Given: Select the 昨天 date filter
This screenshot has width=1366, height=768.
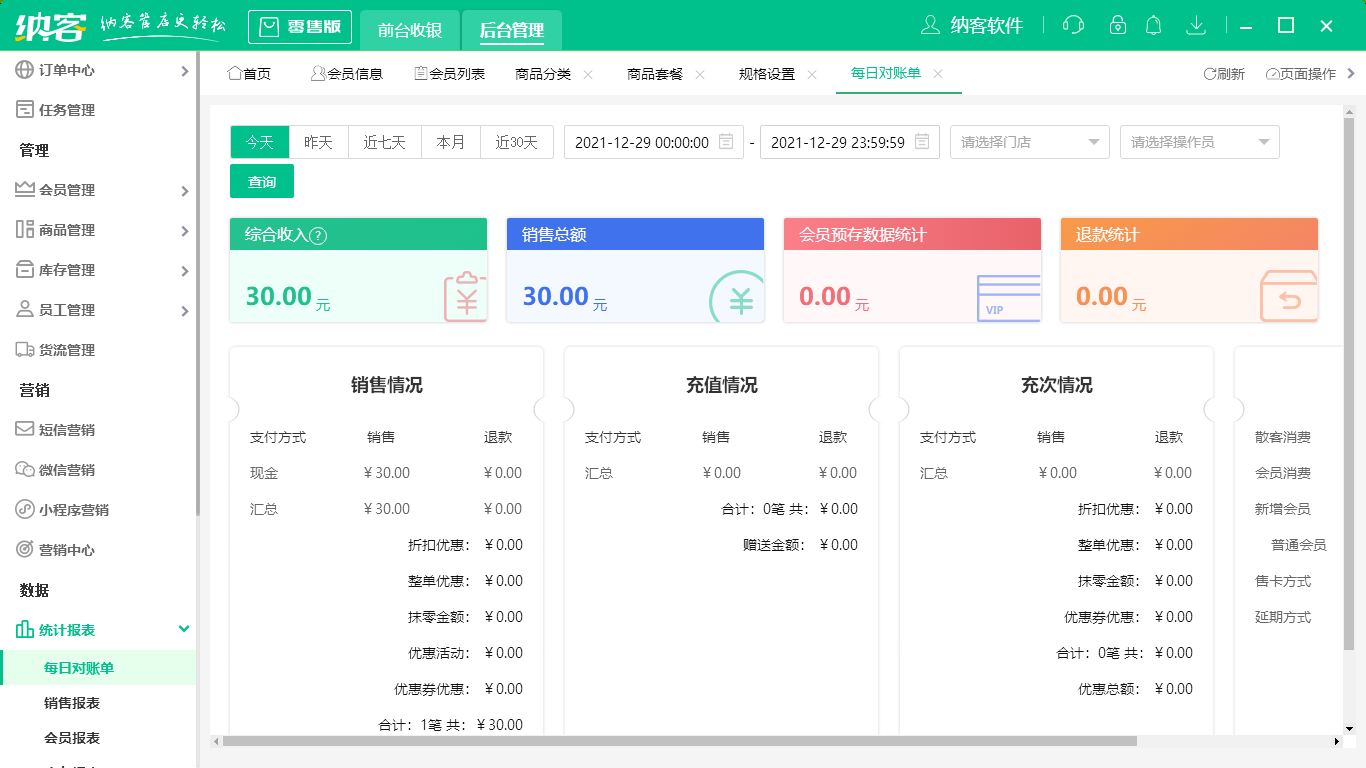Looking at the screenshot, I should pos(318,142).
